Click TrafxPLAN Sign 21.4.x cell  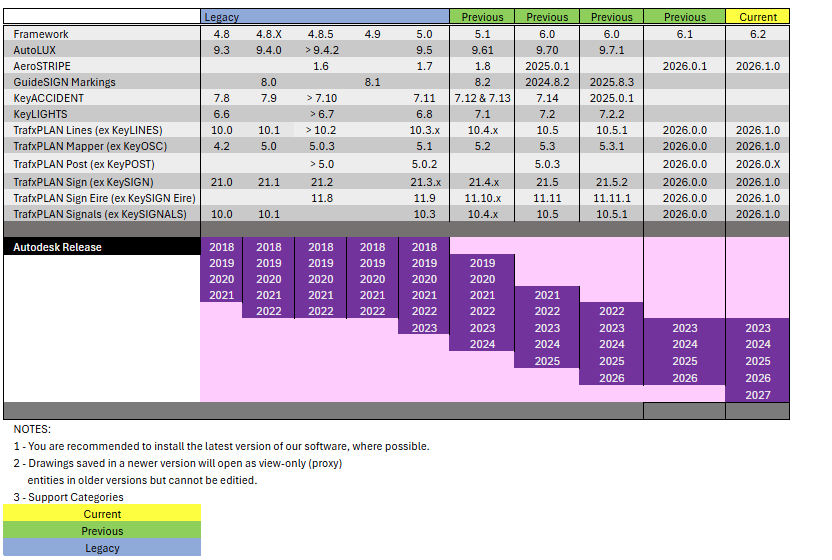483,182
